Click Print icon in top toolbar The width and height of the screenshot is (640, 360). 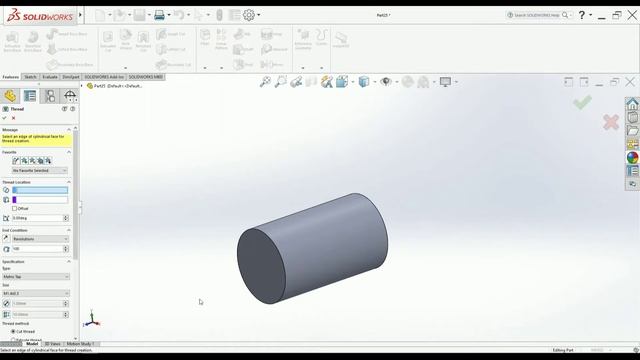click(x=160, y=15)
